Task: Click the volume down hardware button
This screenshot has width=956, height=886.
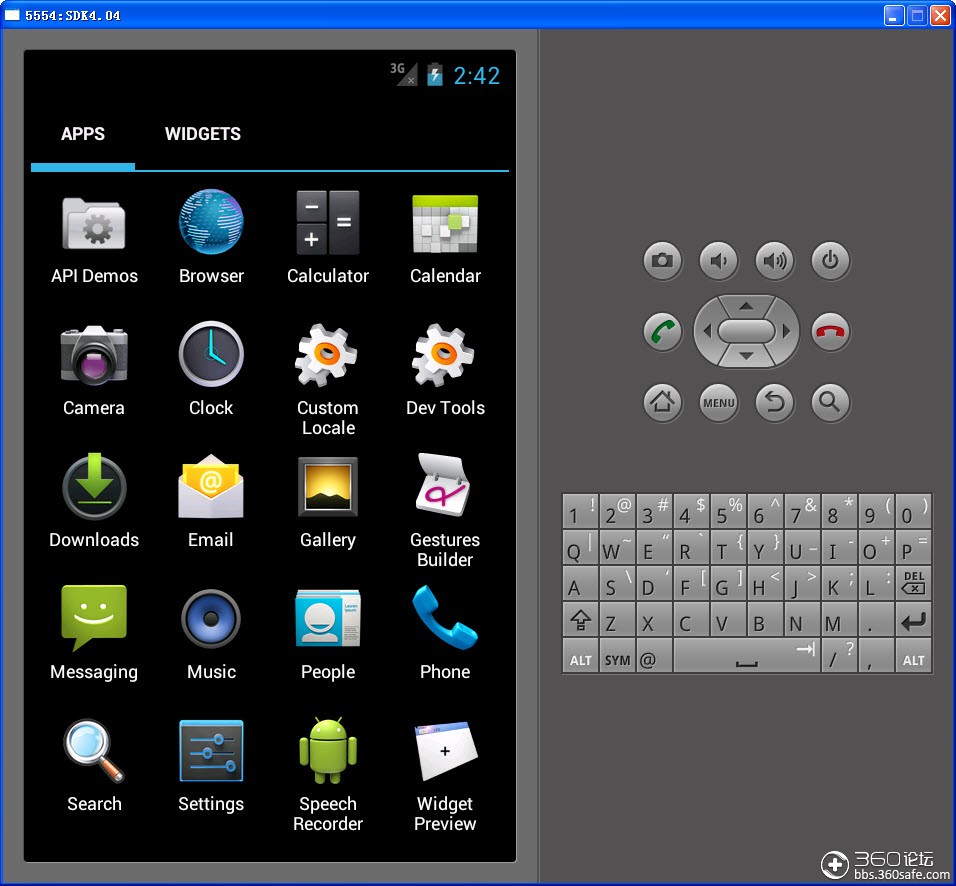Action: click(x=719, y=261)
